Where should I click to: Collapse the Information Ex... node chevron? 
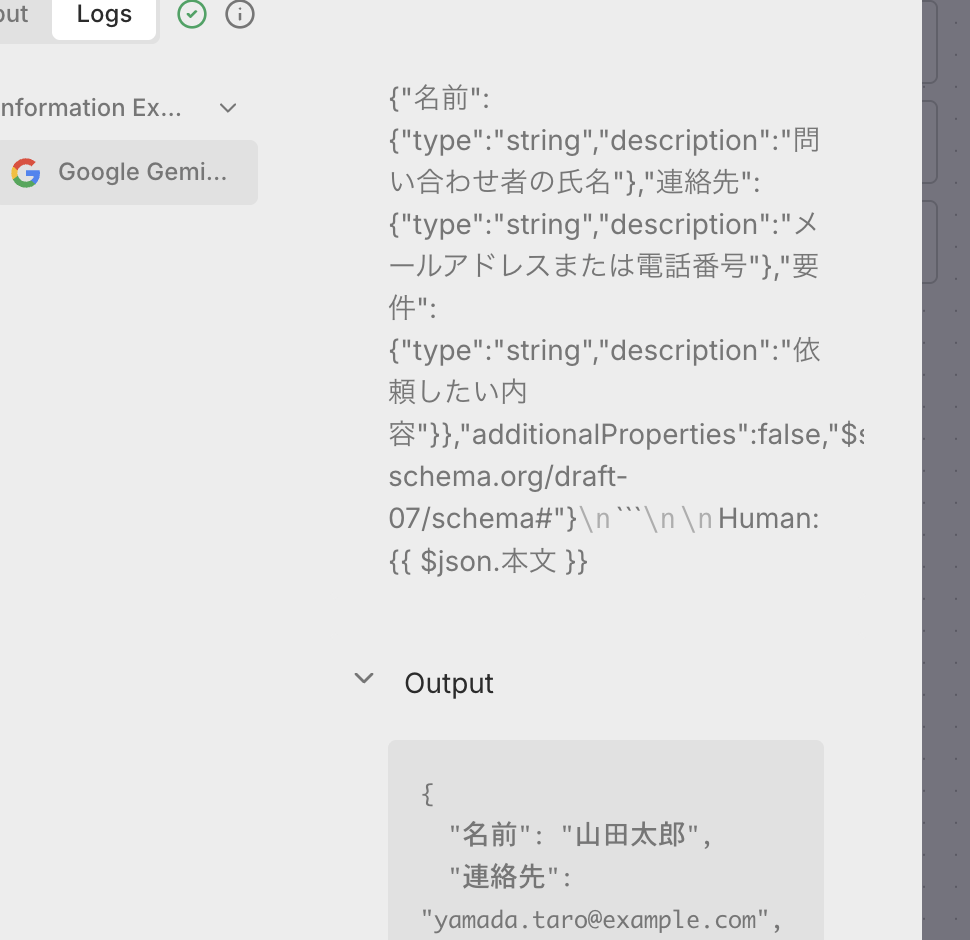pos(228,108)
